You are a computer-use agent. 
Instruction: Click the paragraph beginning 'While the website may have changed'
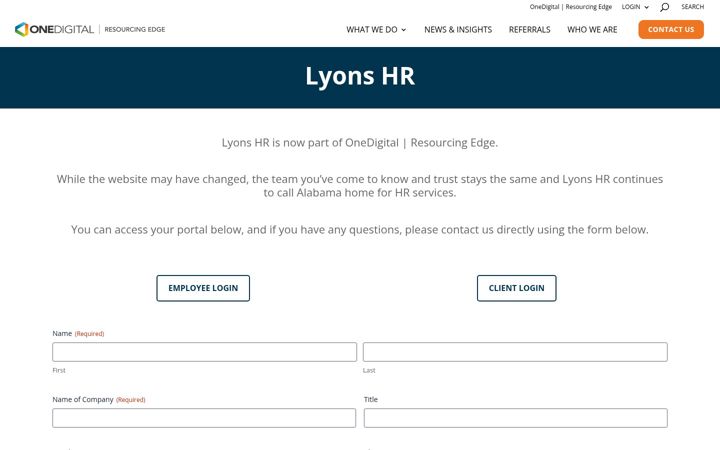click(x=360, y=186)
